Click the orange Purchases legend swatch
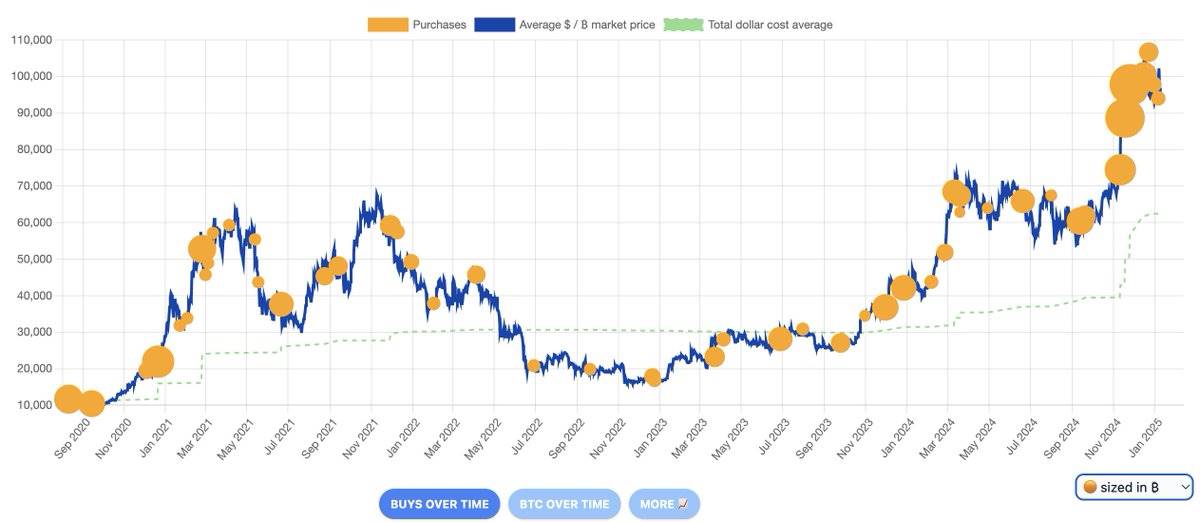Viewport: 1200px width, 522px height. pos(388,25)
